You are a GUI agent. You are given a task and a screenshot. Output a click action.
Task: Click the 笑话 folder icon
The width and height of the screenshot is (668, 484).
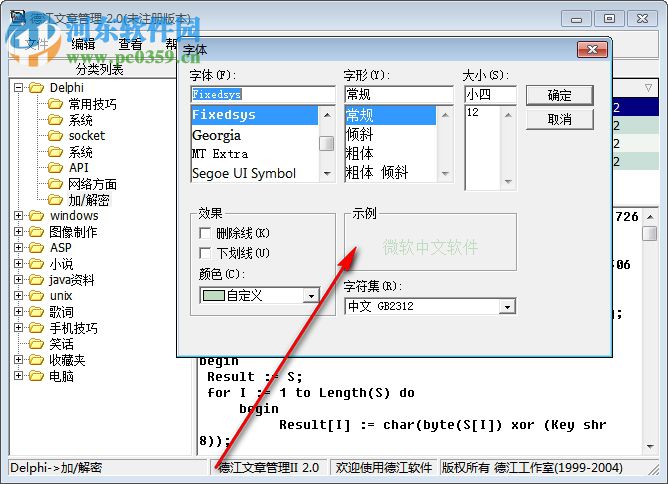(37, 344)
